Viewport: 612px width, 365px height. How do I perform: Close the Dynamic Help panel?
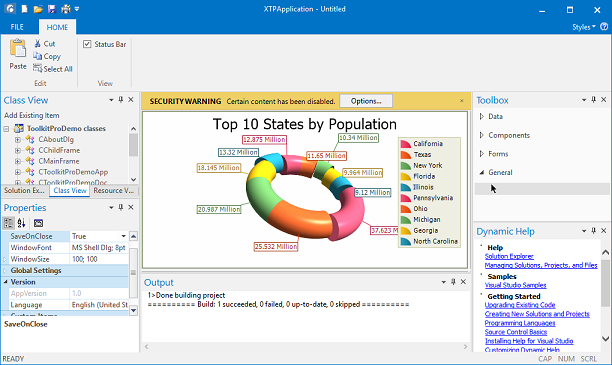tap(603, 231)
